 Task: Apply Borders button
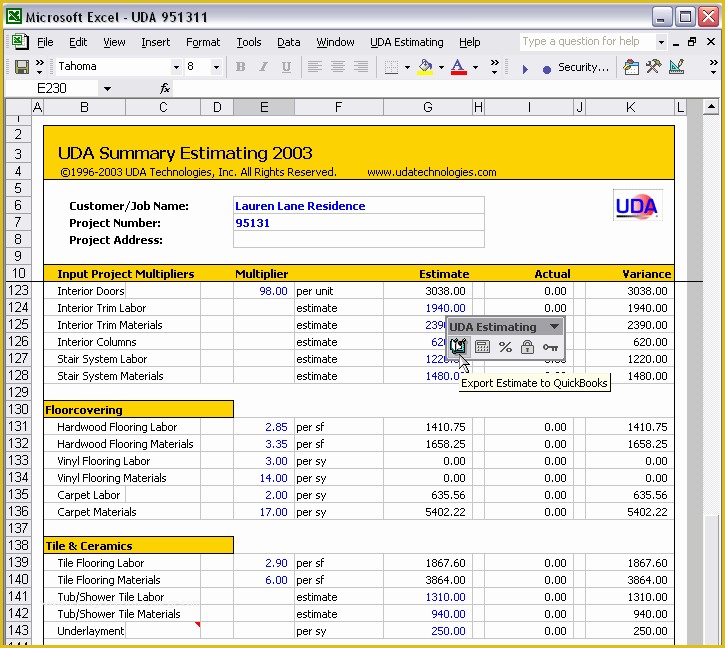click(x=391, y=67)
